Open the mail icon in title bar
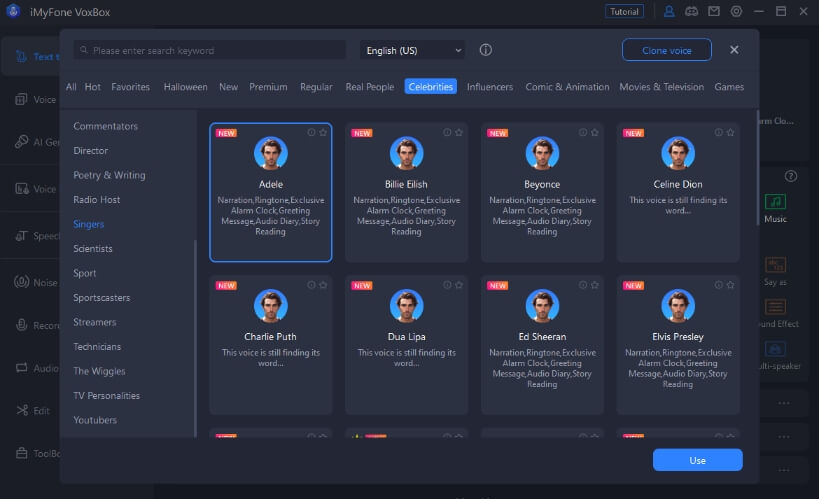Image resolution: width=819 pixels, height=499 pixels. point(713,11)
